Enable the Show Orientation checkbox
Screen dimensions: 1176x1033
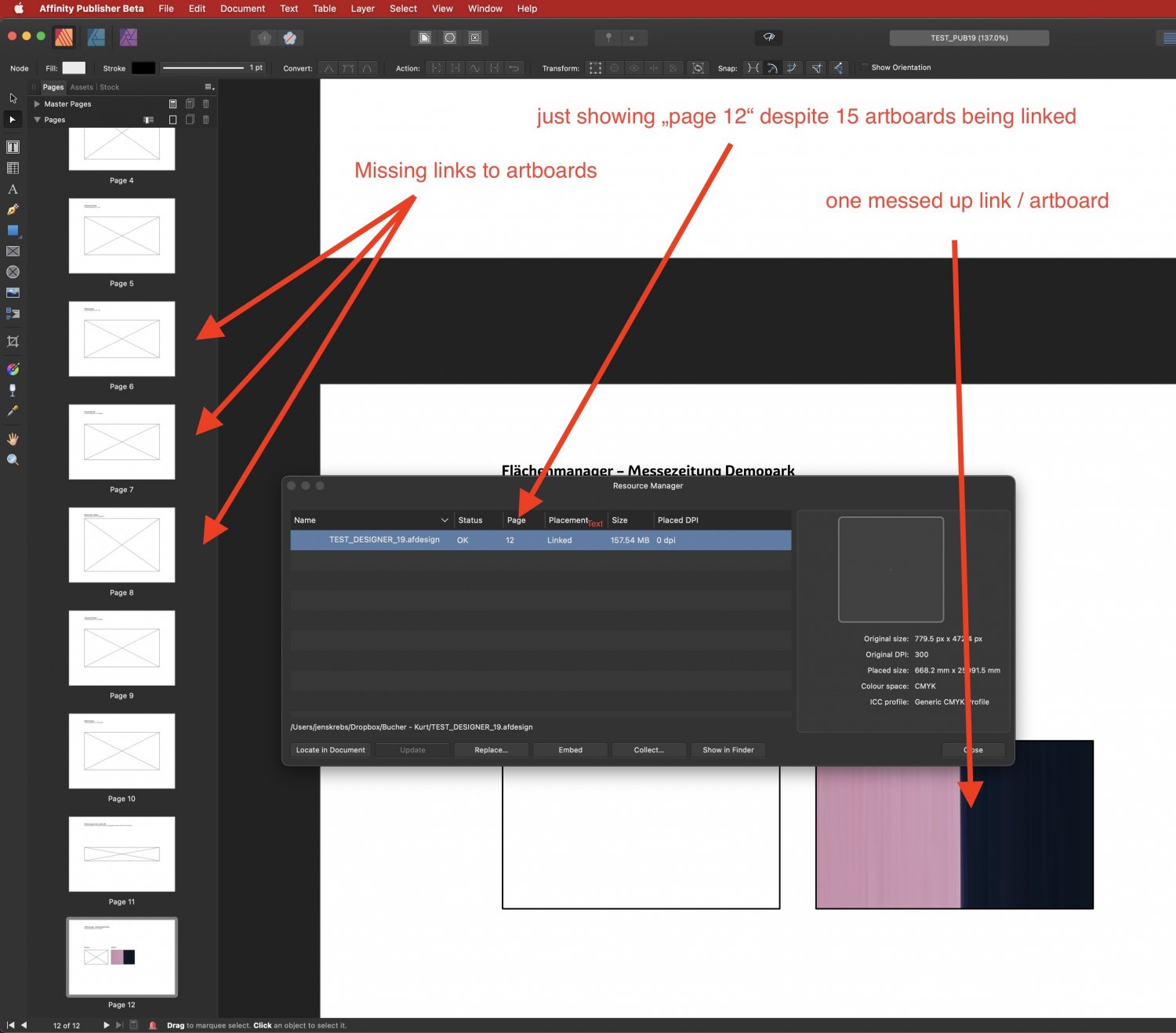pyautogui.click(x=864, y=67)
